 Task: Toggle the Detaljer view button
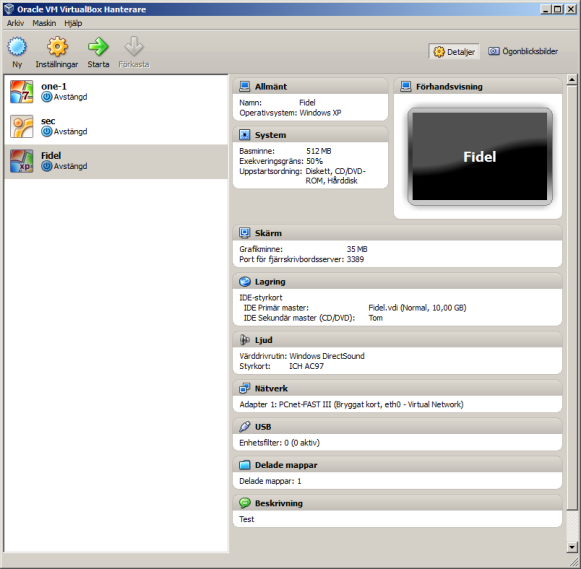coord(454,51)
